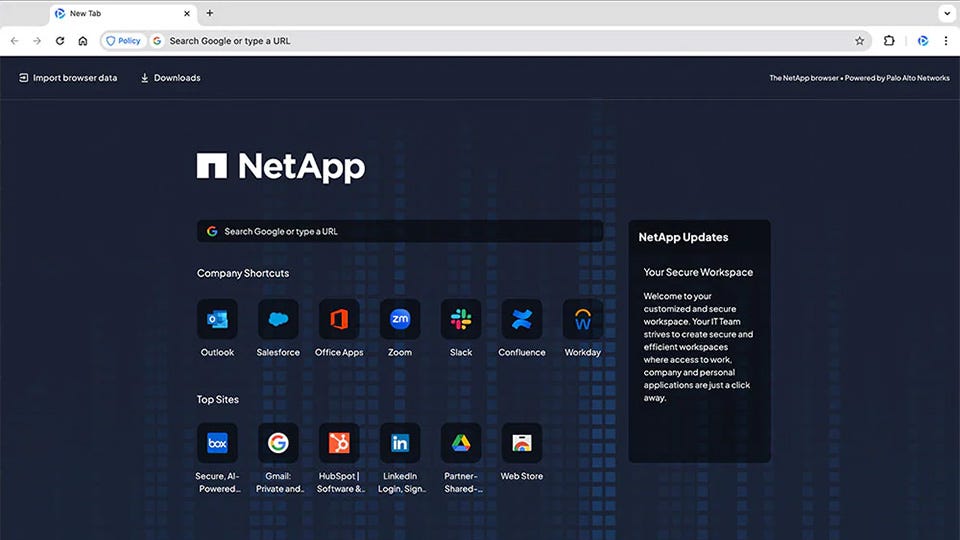Viewport: 960px width, 540px height.
Task: Click the Prisma browser profile icon
Action: pyautogui.click(x=923, y=41)
